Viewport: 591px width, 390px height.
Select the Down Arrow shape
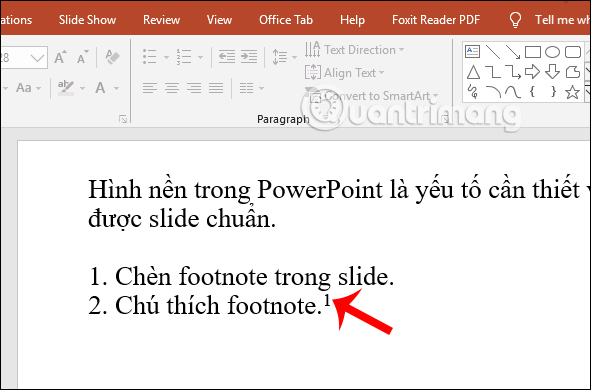click(552, 72)
